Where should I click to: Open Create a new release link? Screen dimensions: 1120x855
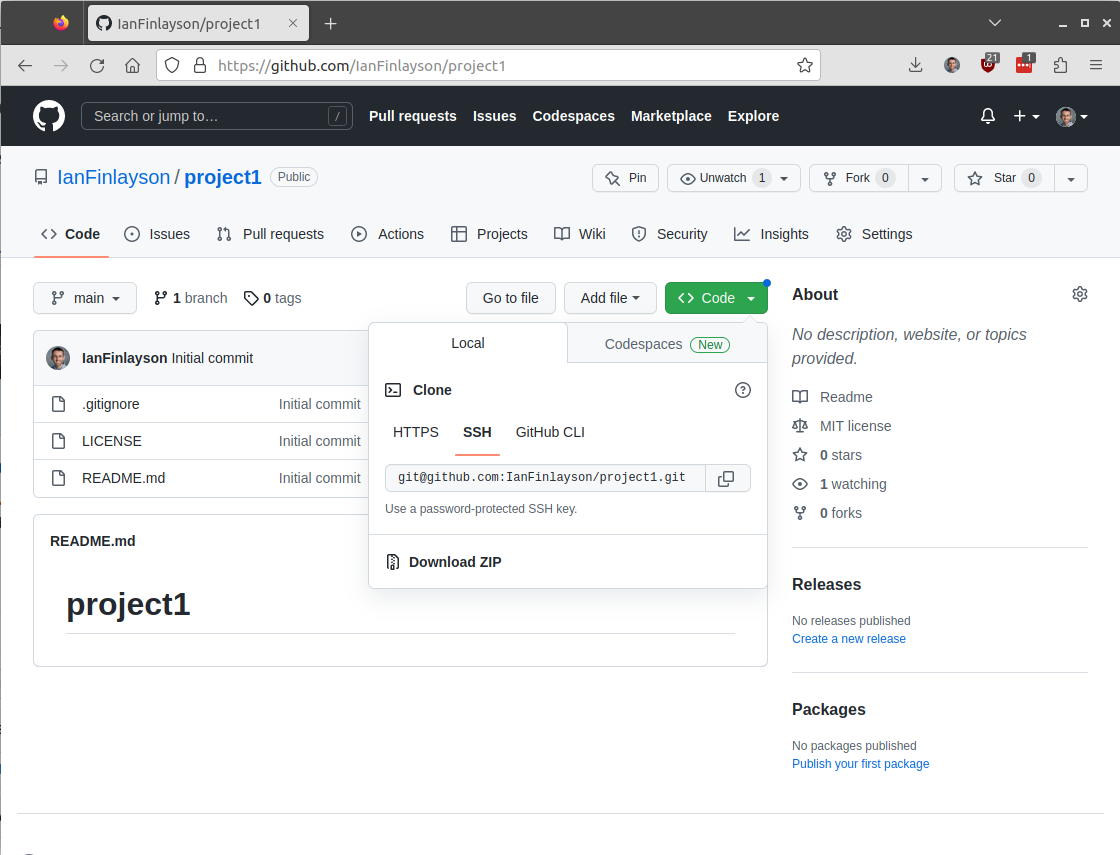click(x=849, y=639)
